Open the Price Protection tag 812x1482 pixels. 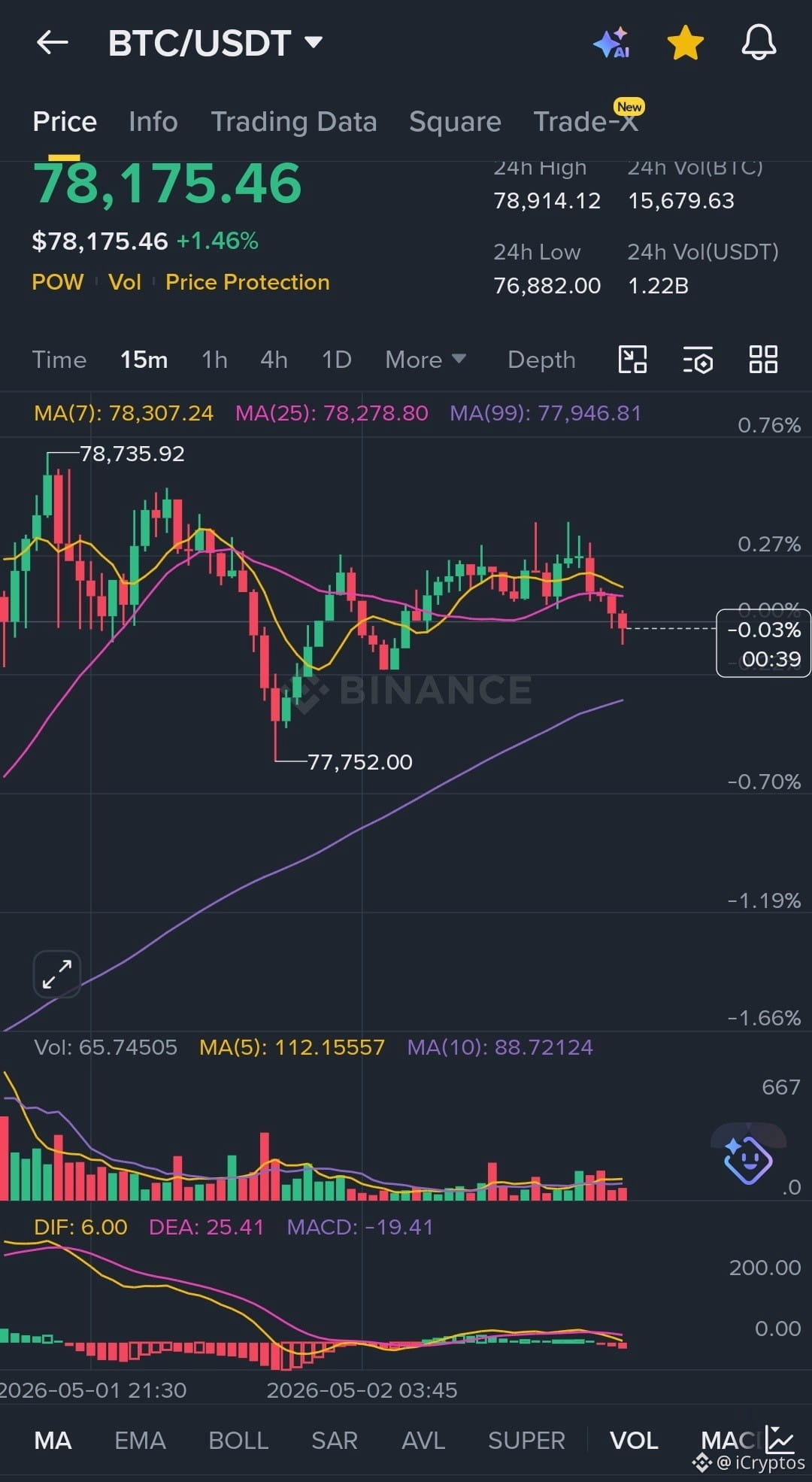coord(247,282)
